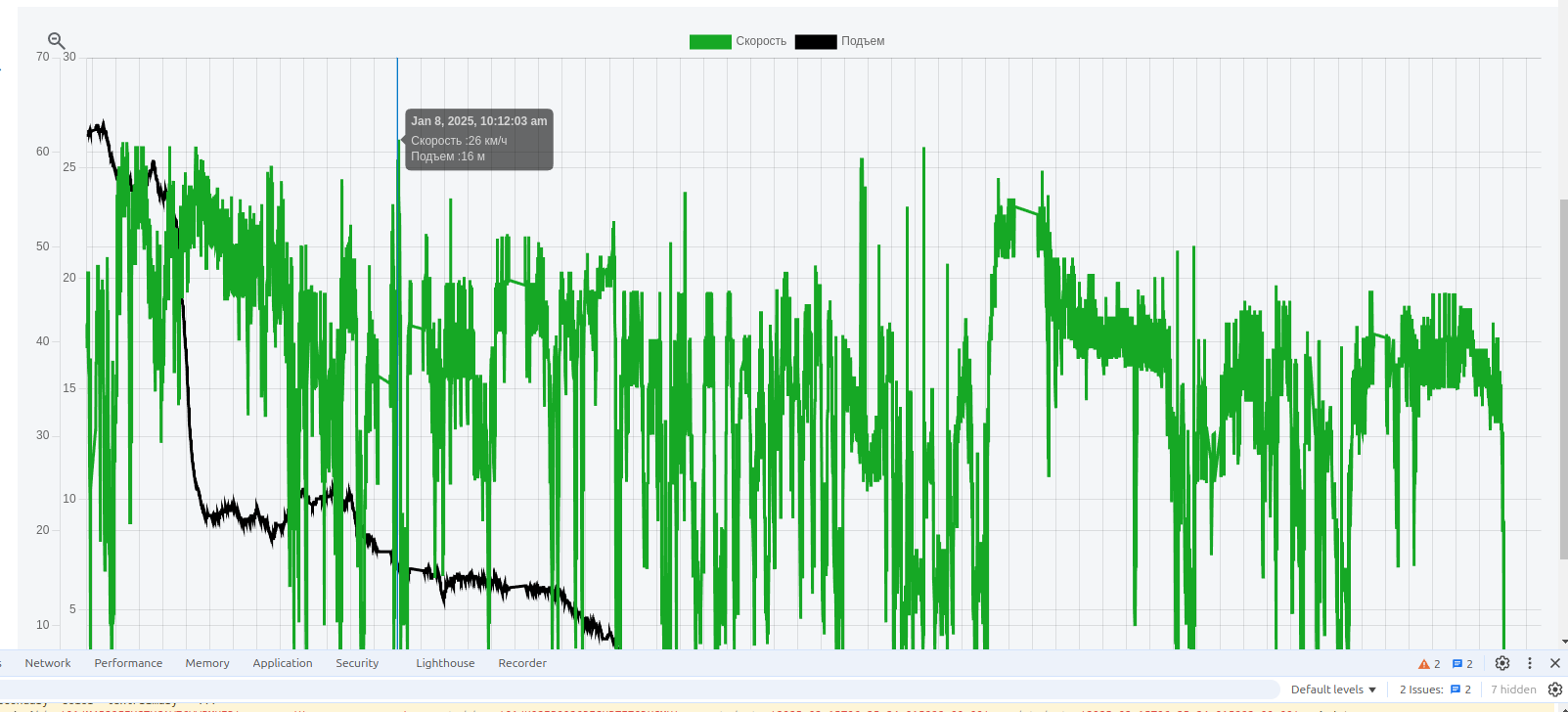Select the Application tab
The height and width of the screenshot is (712, 1568).
pyautogui.click(x=283, y=663)
